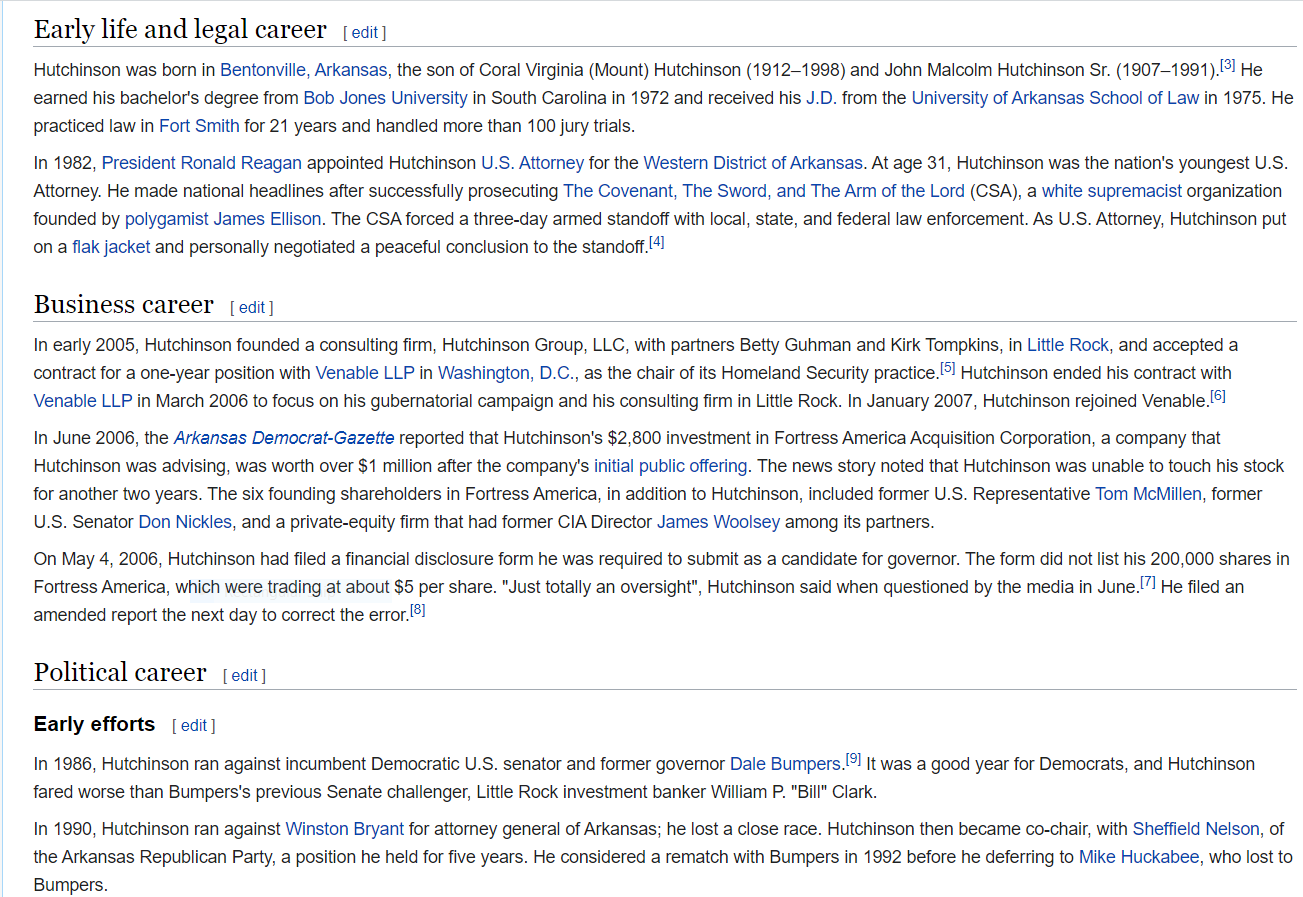Follow the white supremacist link
The height and width of the screenshot is (897, 1303).
click(1112, 191)
